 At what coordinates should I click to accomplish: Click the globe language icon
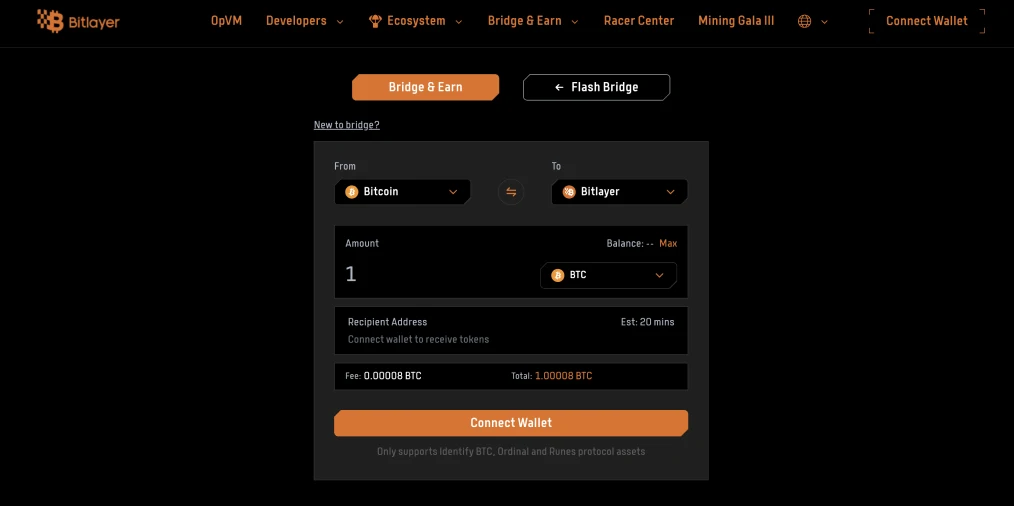click(x=804, y=21)
